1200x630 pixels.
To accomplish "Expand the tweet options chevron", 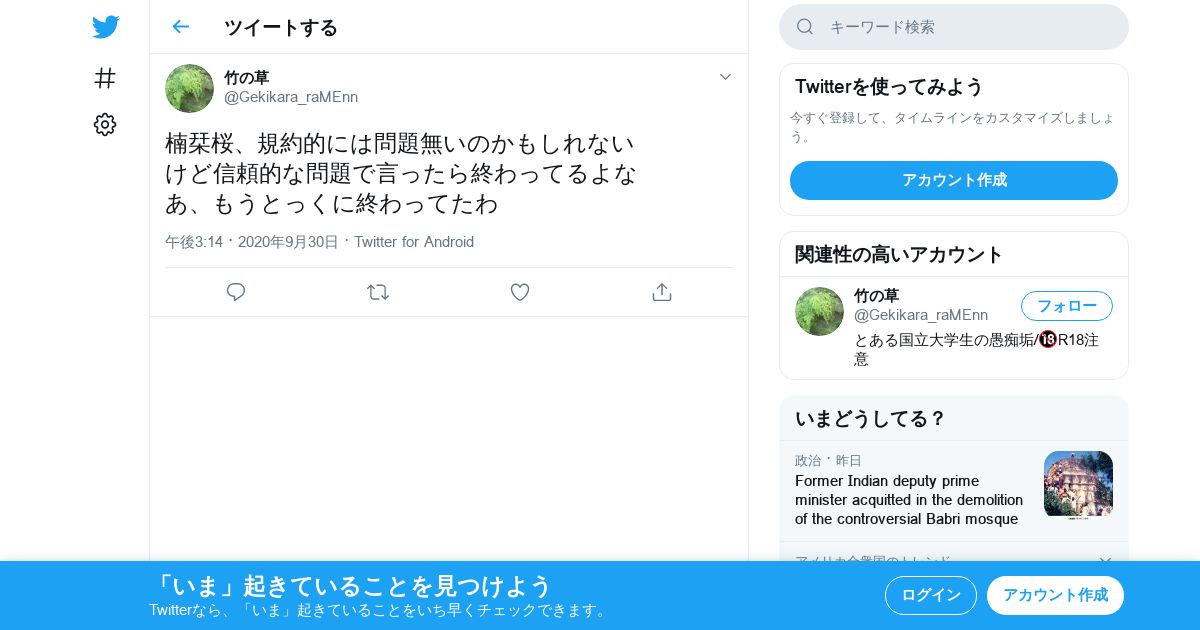I will tap(726, 77).
